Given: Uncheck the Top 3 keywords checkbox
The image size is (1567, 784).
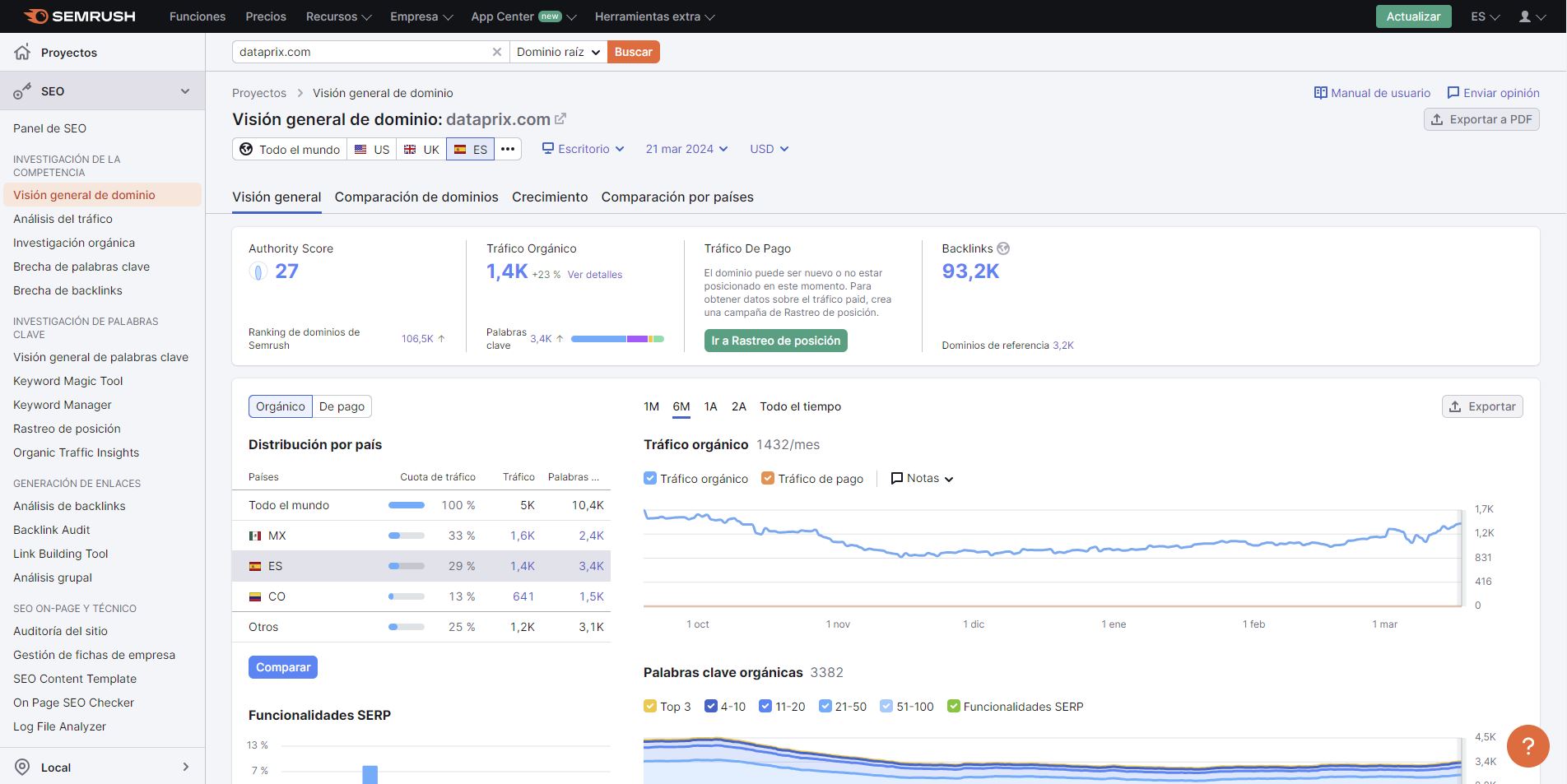Looking at the screenshot, I should (649, 706).
